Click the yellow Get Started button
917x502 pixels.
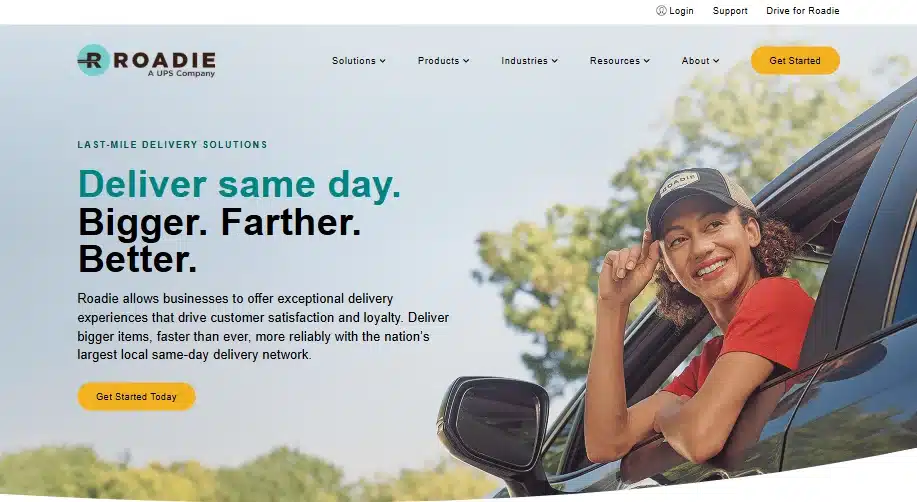click(x=795, y=60)
